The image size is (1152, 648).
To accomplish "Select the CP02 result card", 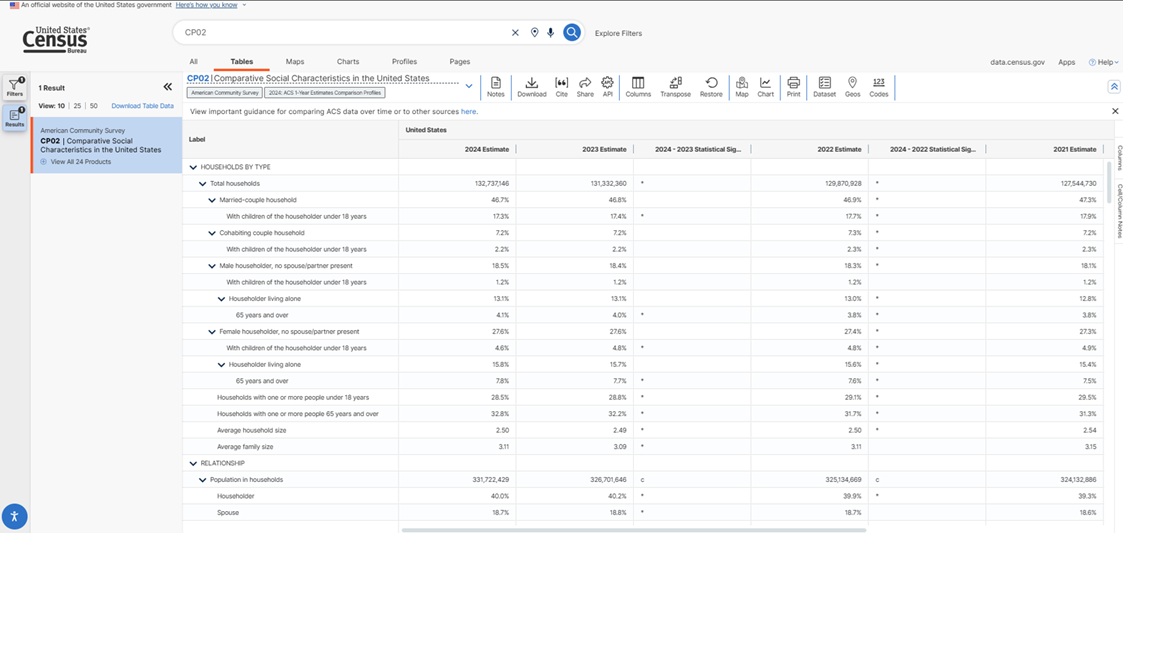I will tap(107, 145).
